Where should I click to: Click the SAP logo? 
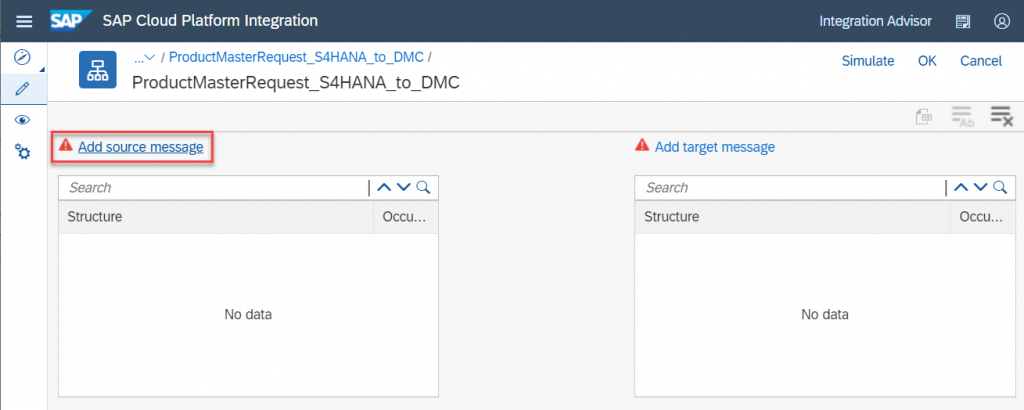[71, 21]
